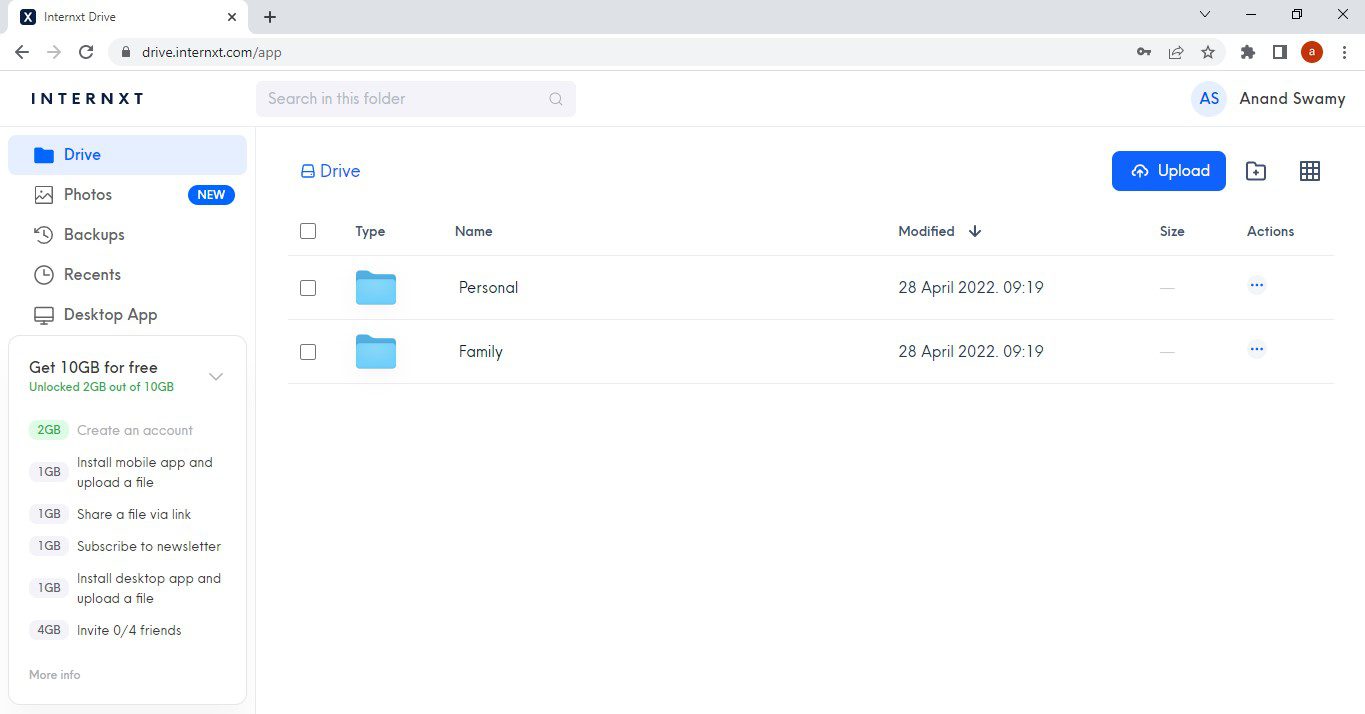Open the More info link

coord(54,674)
